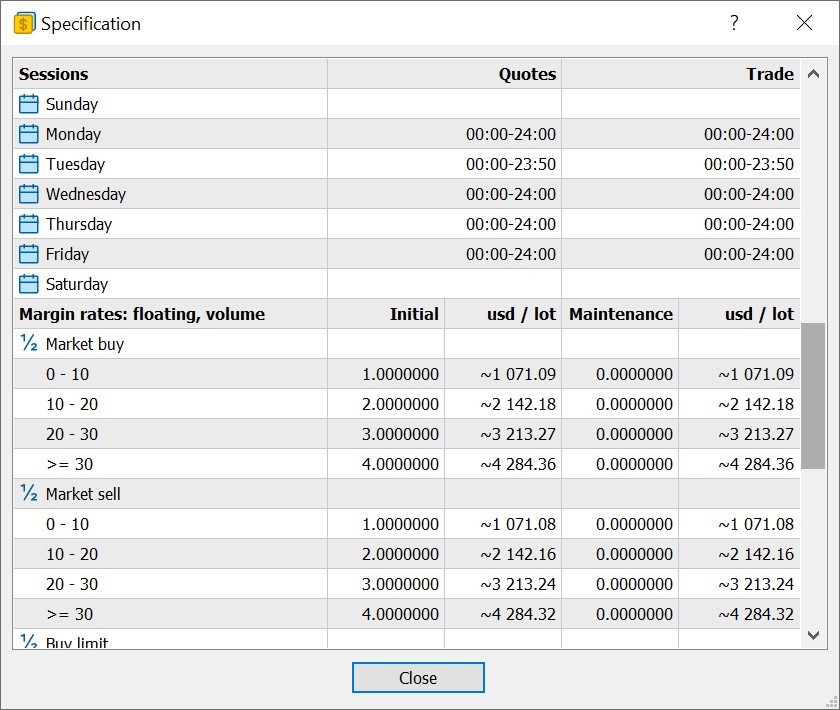Click the Saturday calendar icon
The image size is (840, 710).
pyautogui.click(x=29, y=284)
